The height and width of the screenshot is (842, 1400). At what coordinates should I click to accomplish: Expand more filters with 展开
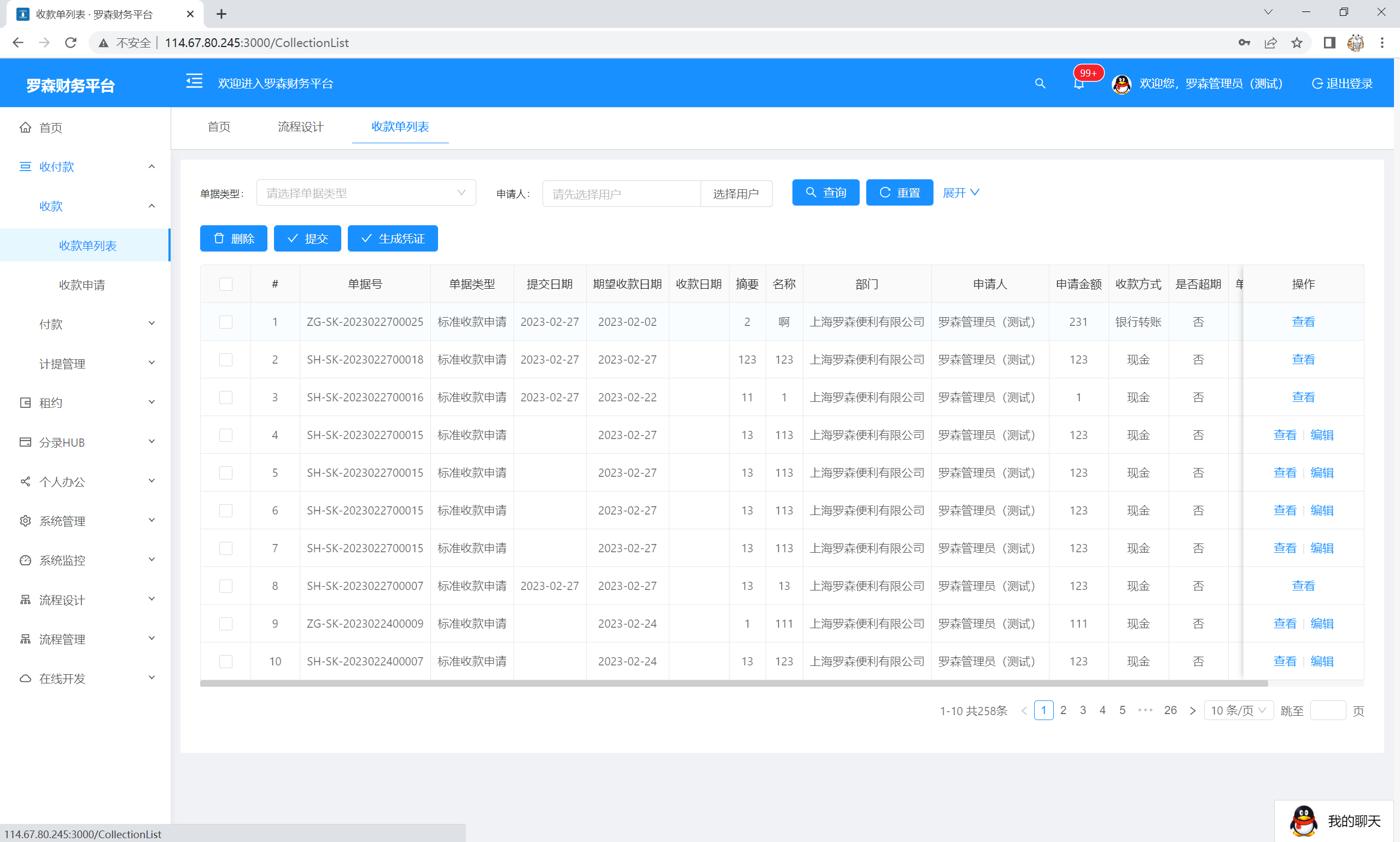pos(961,193)
